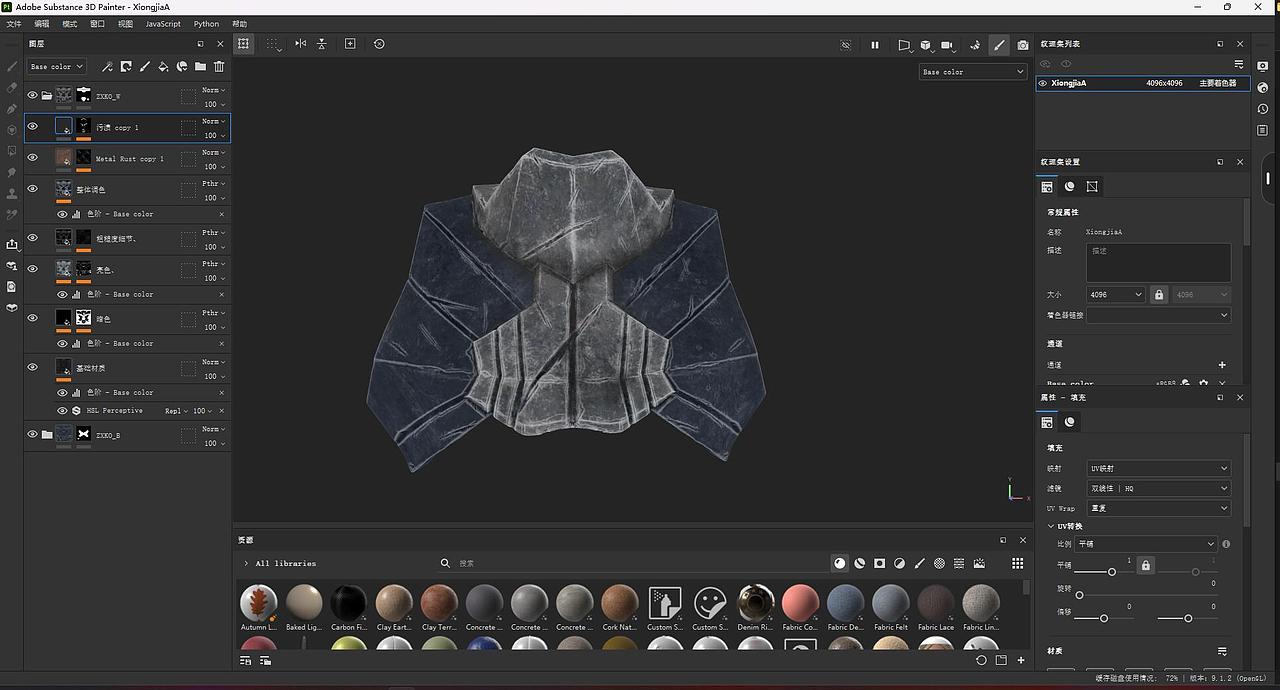Click lock ratio icon beside size 4096
The image size is (1280, 690).
pyautogui.click(x=1159, y=295)
